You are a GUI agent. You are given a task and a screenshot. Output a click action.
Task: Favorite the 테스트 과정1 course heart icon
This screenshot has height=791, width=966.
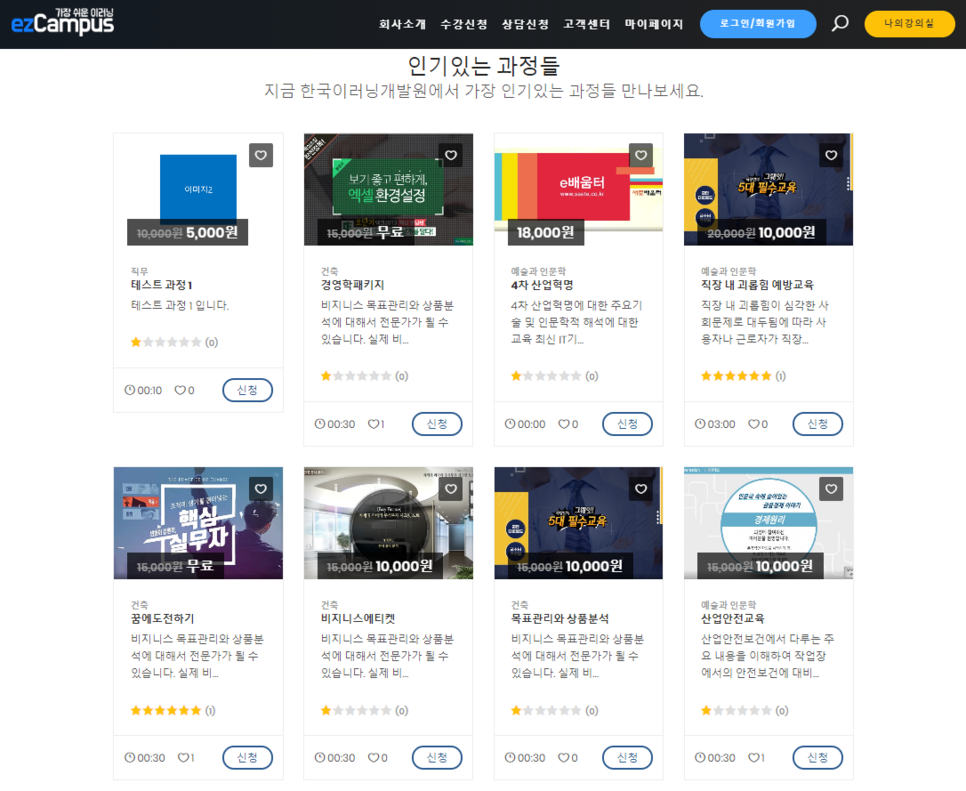pyautogui.click(x=261, y=155)
